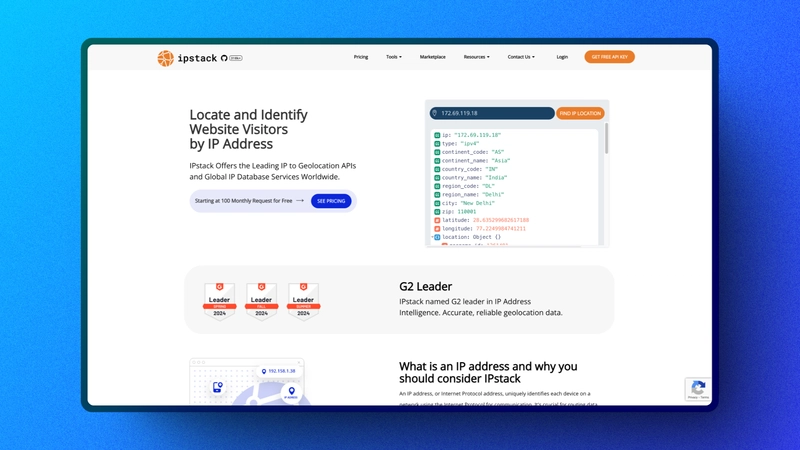800x450 pixels.
Task: Go to the Marketplace page
Action: point(433,57)
